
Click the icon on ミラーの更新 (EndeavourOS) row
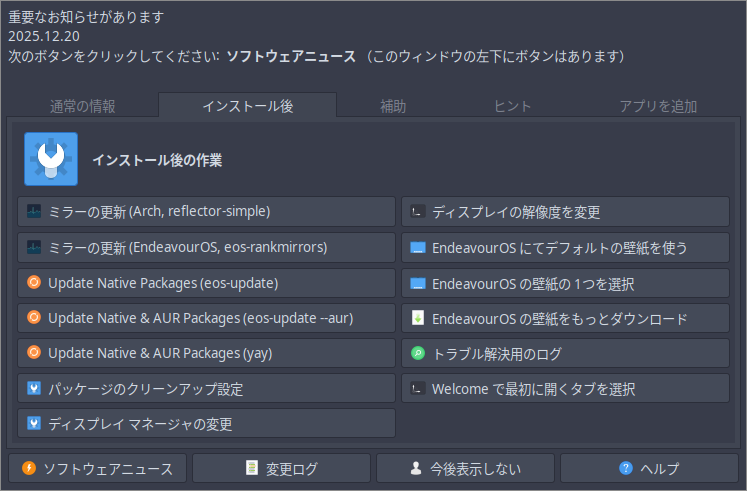tap(34, 247)
